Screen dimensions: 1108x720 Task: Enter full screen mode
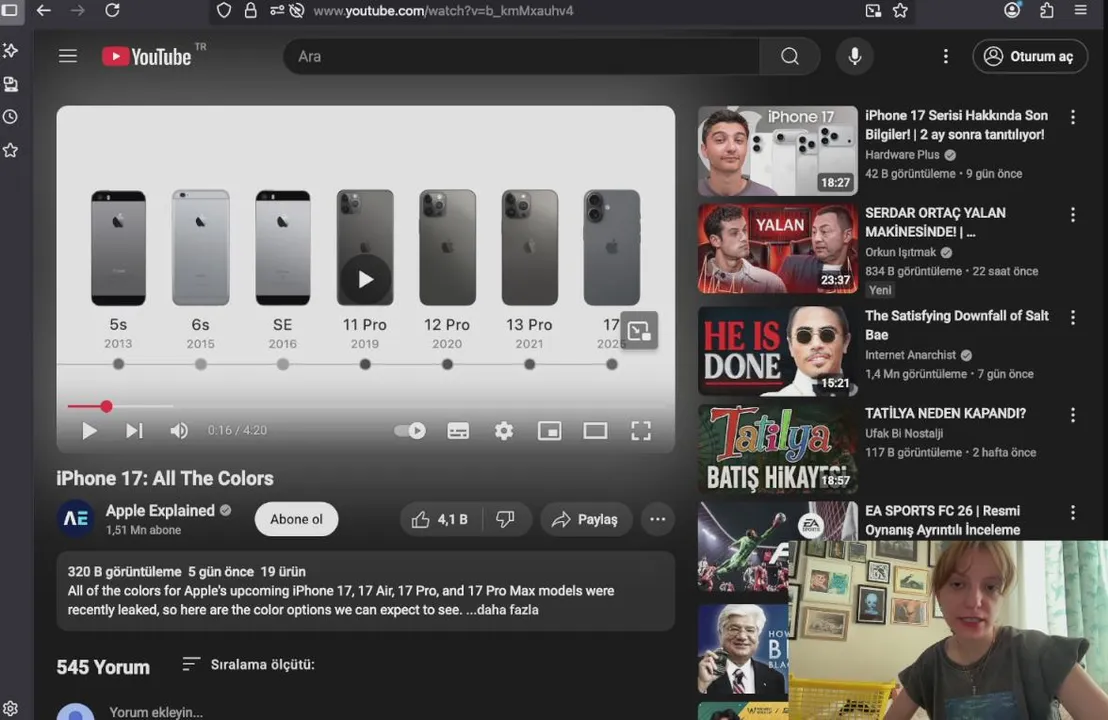click(x=641, y=430)
